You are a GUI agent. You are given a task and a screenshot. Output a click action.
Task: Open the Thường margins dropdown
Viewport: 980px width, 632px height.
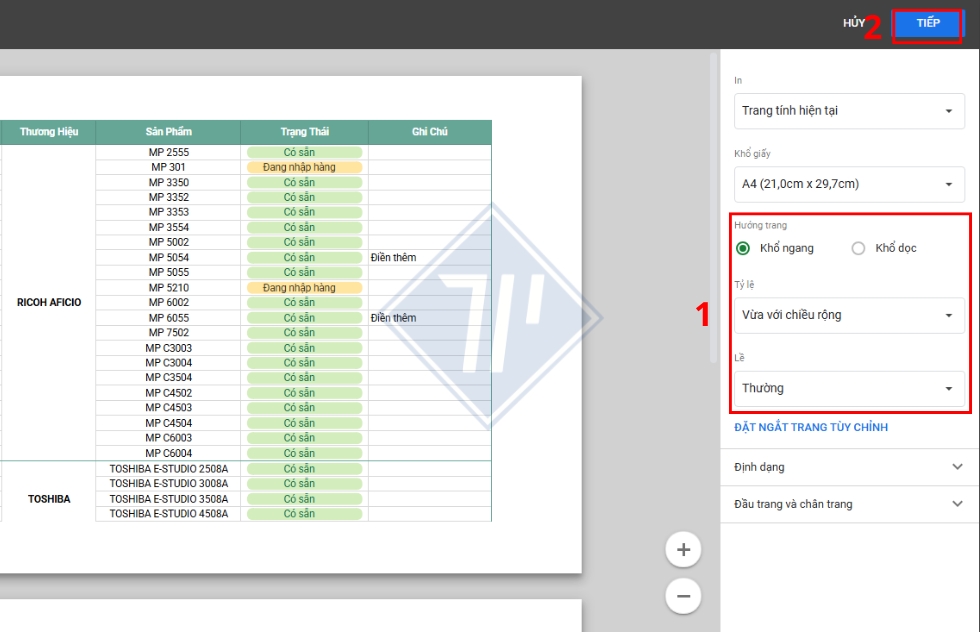(848, 388)
